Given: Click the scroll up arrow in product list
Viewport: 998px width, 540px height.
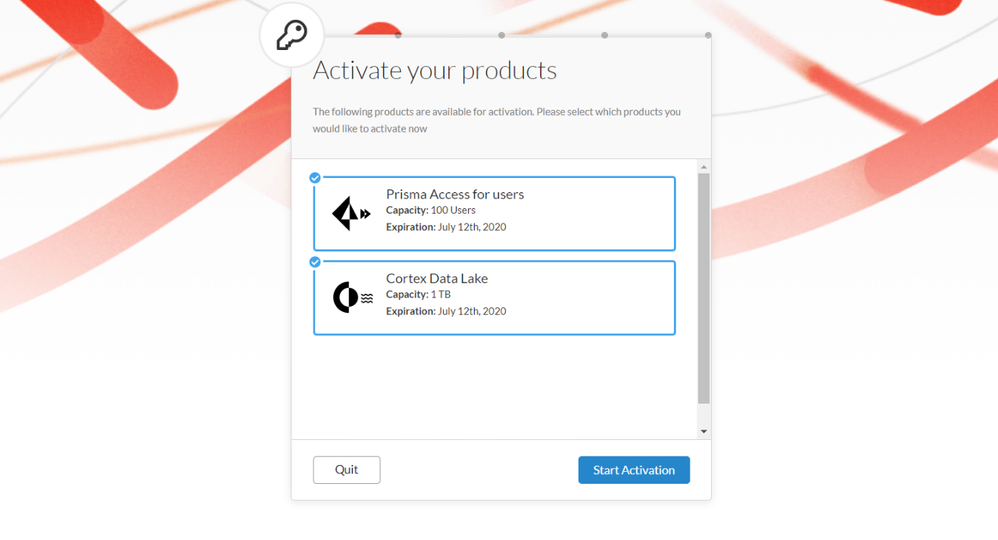Looking at the screenshot, I should (704, 167).
